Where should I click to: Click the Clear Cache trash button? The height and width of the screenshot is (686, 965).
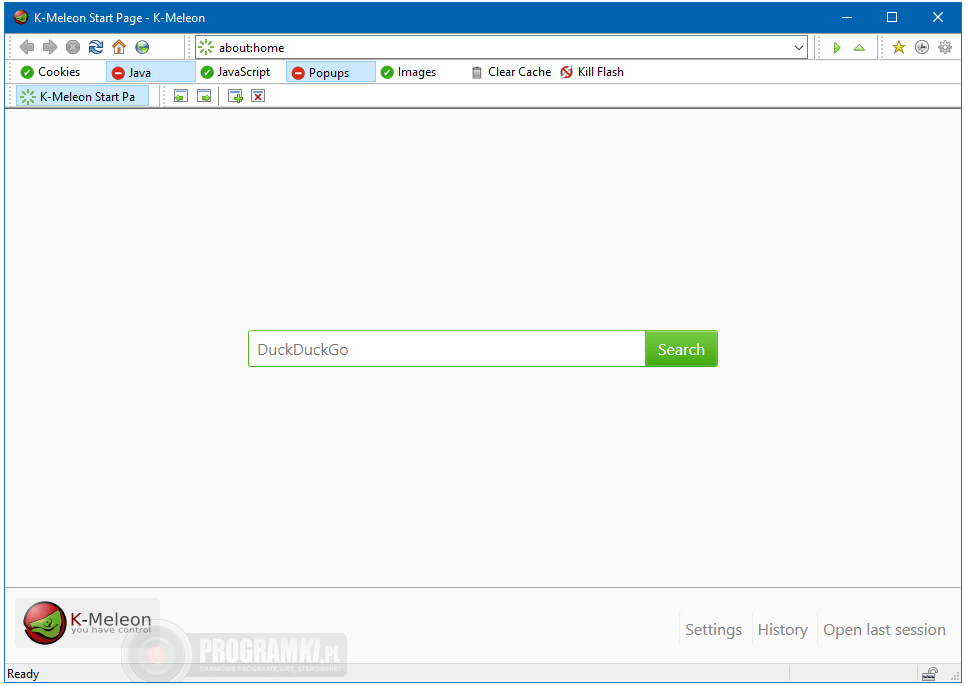coord(511,72)
